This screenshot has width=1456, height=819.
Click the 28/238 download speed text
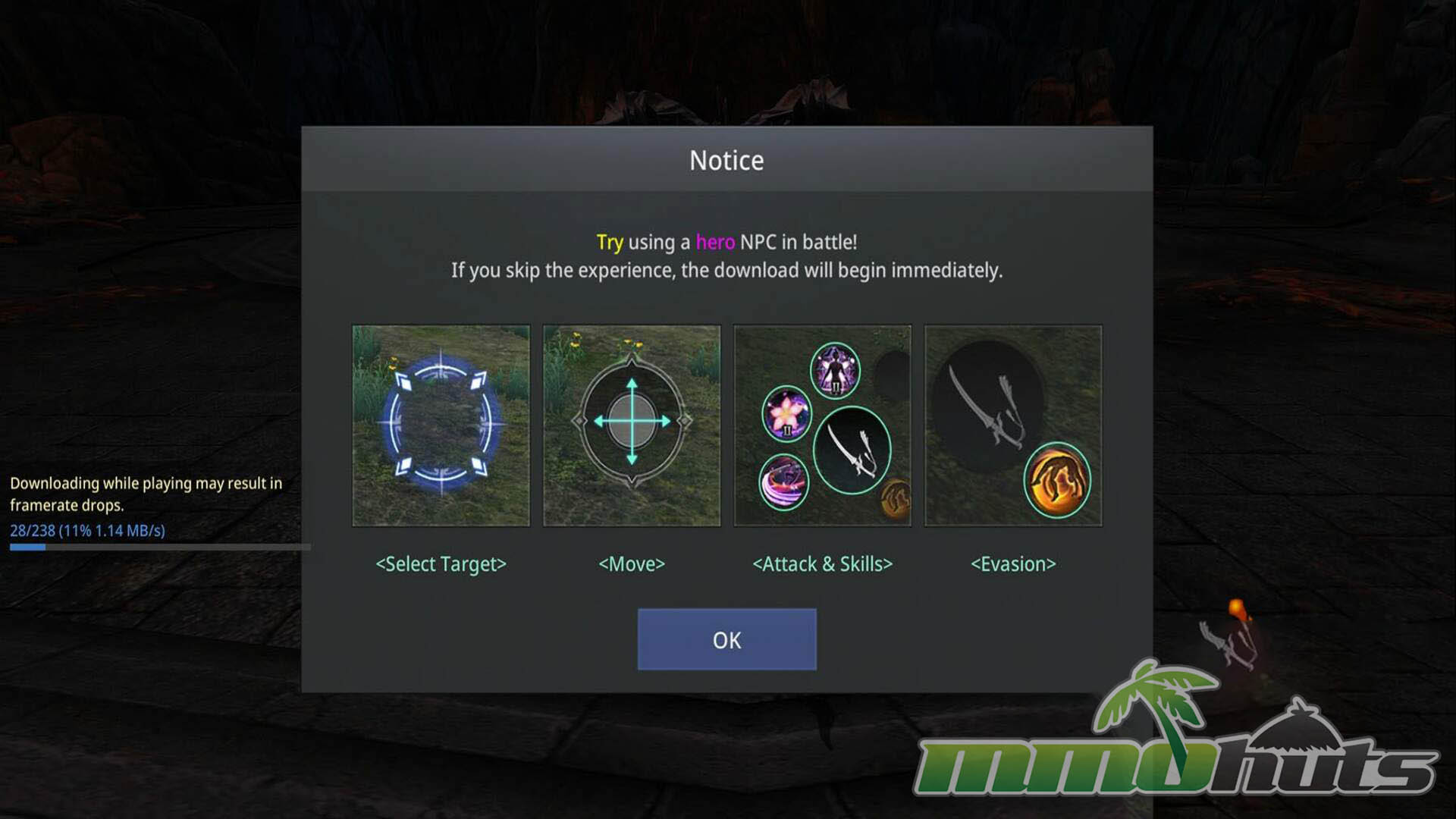tap(87, 530)
